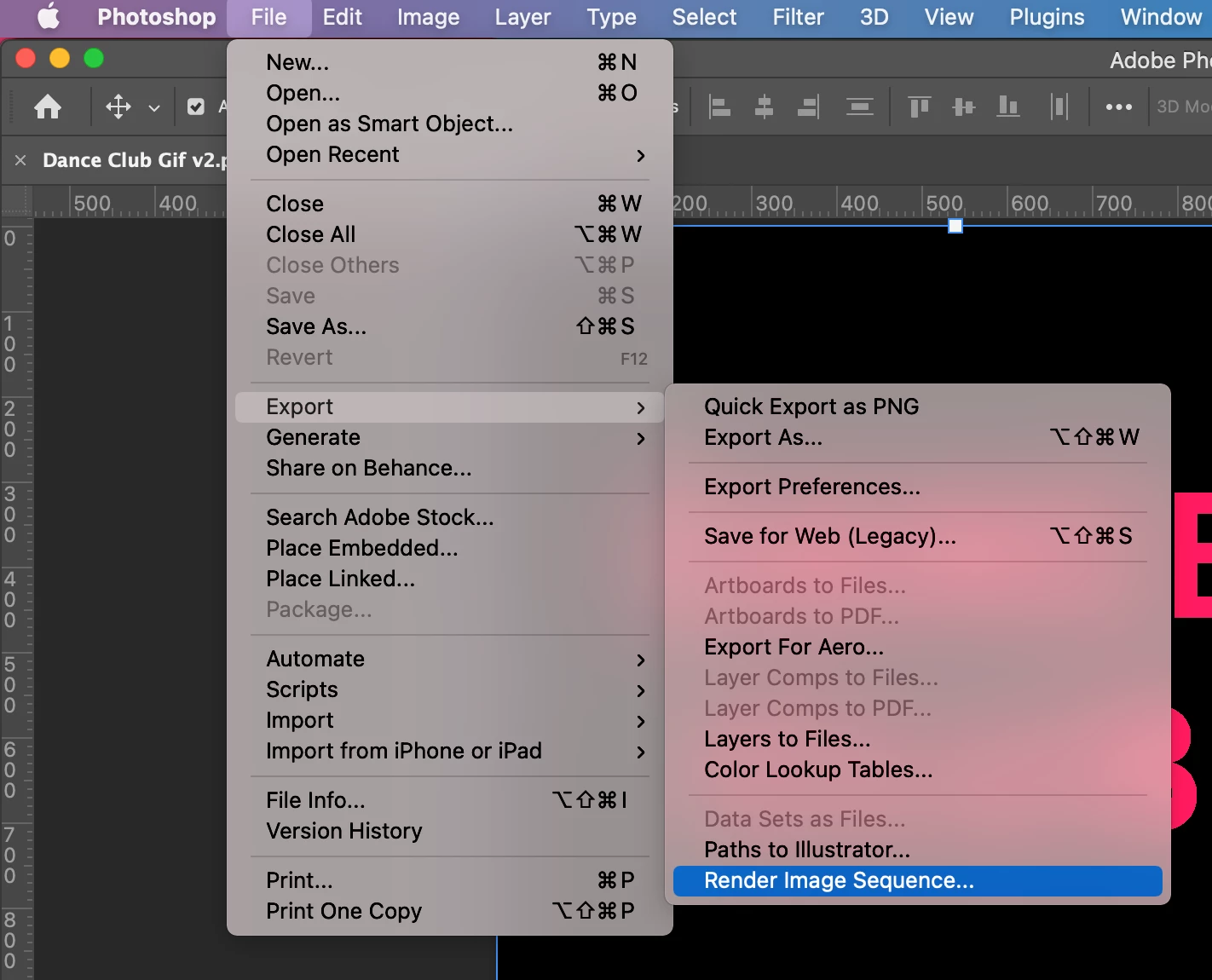Open the Type menu

tap(611, 17)
